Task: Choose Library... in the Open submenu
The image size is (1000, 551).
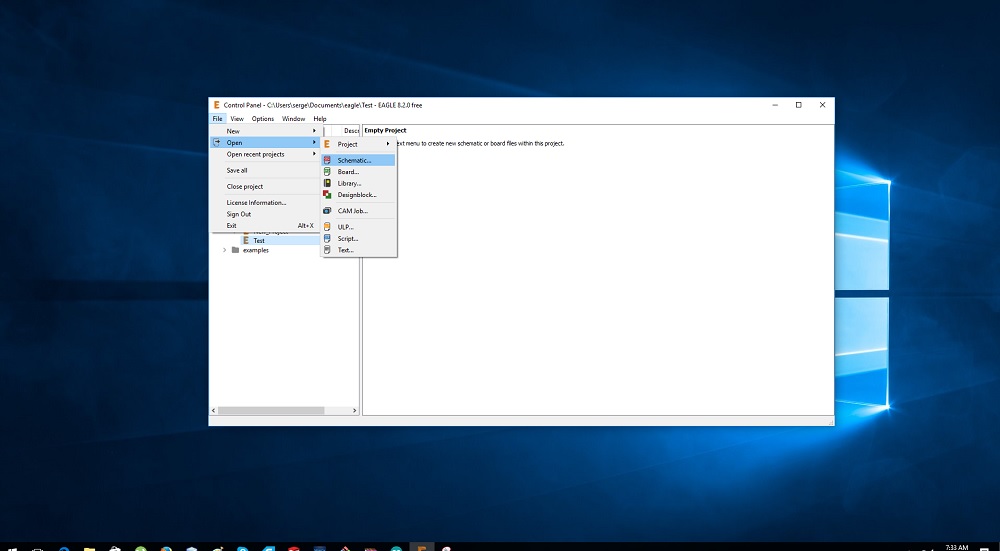Action: click(x=358, y=183)
